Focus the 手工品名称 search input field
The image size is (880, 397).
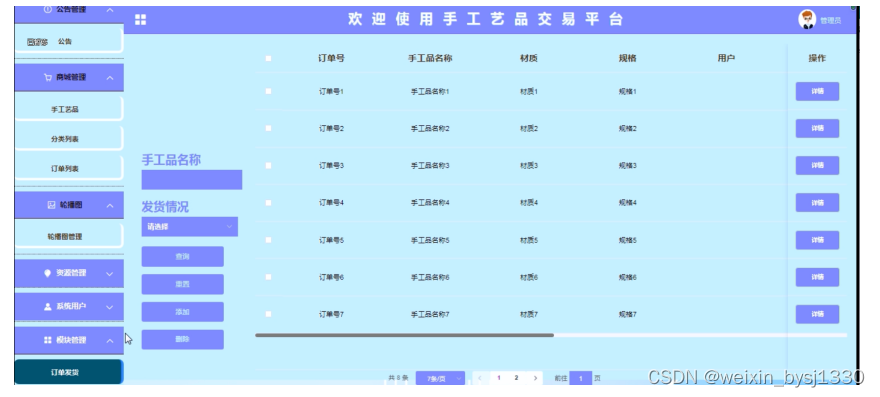coord(192,180)
